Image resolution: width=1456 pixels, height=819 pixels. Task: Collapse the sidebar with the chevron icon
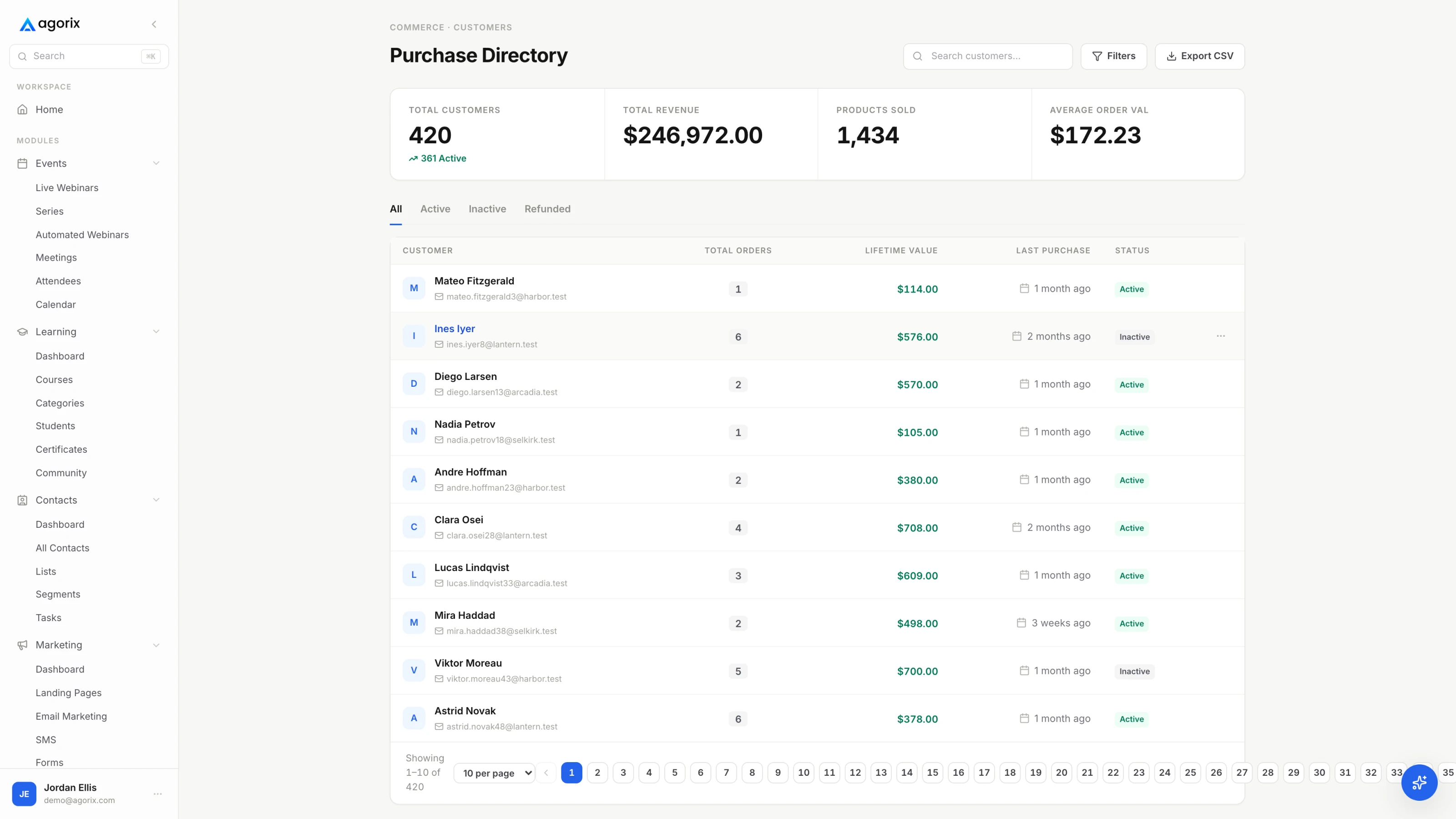tap(154, 24)
